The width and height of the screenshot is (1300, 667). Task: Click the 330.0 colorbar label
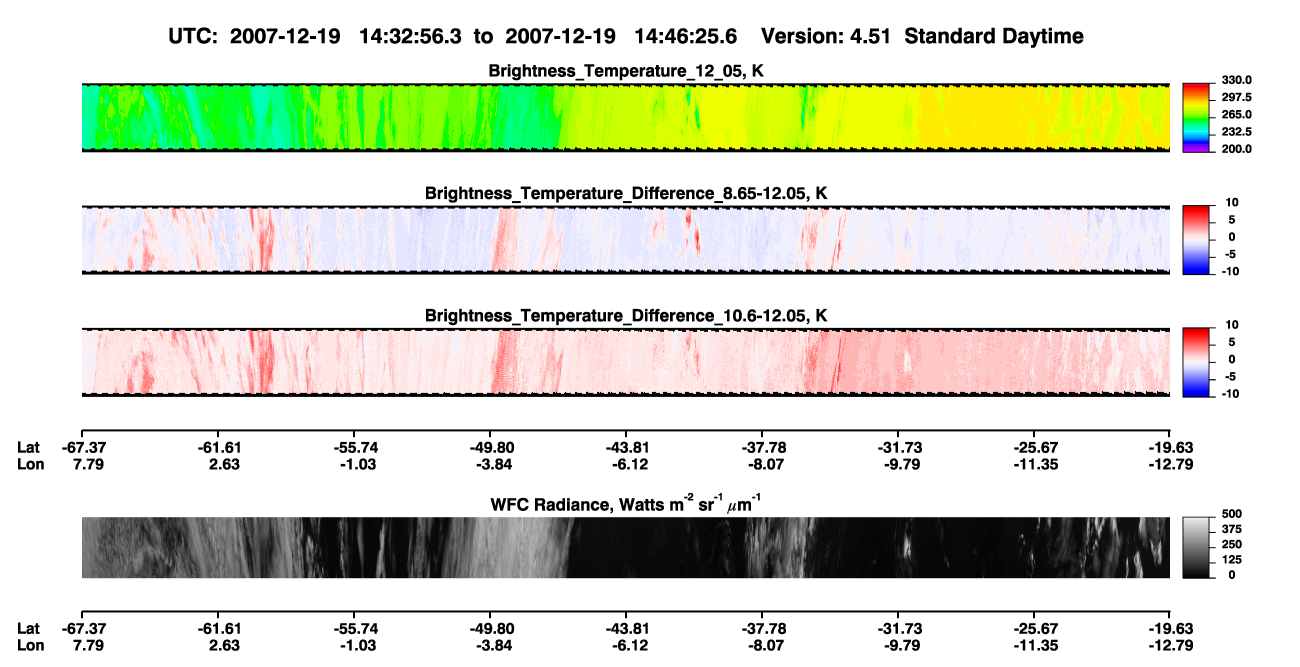(1237, 80)
